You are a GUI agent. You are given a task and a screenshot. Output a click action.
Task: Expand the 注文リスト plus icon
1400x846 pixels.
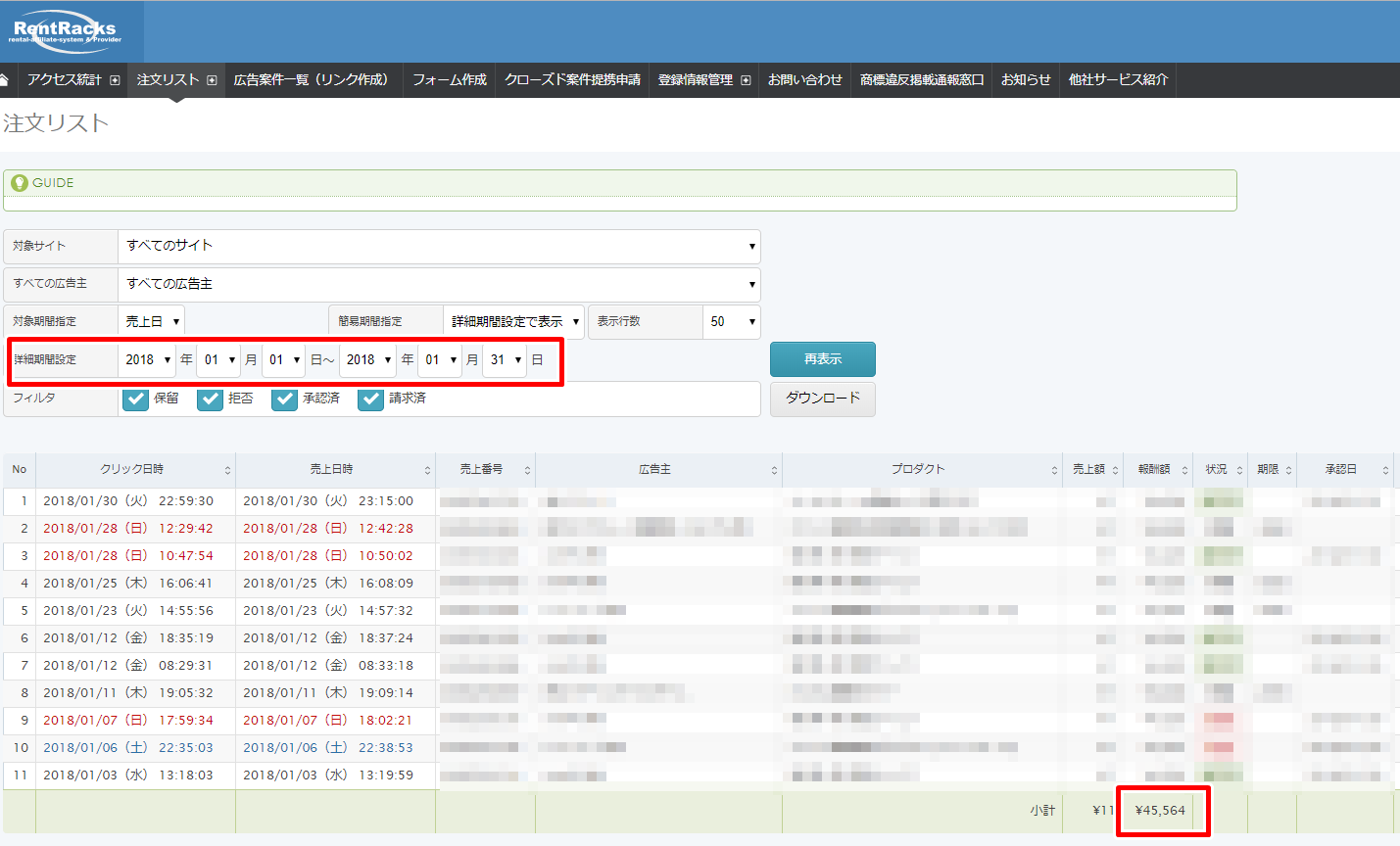click(x=212, y=80)
